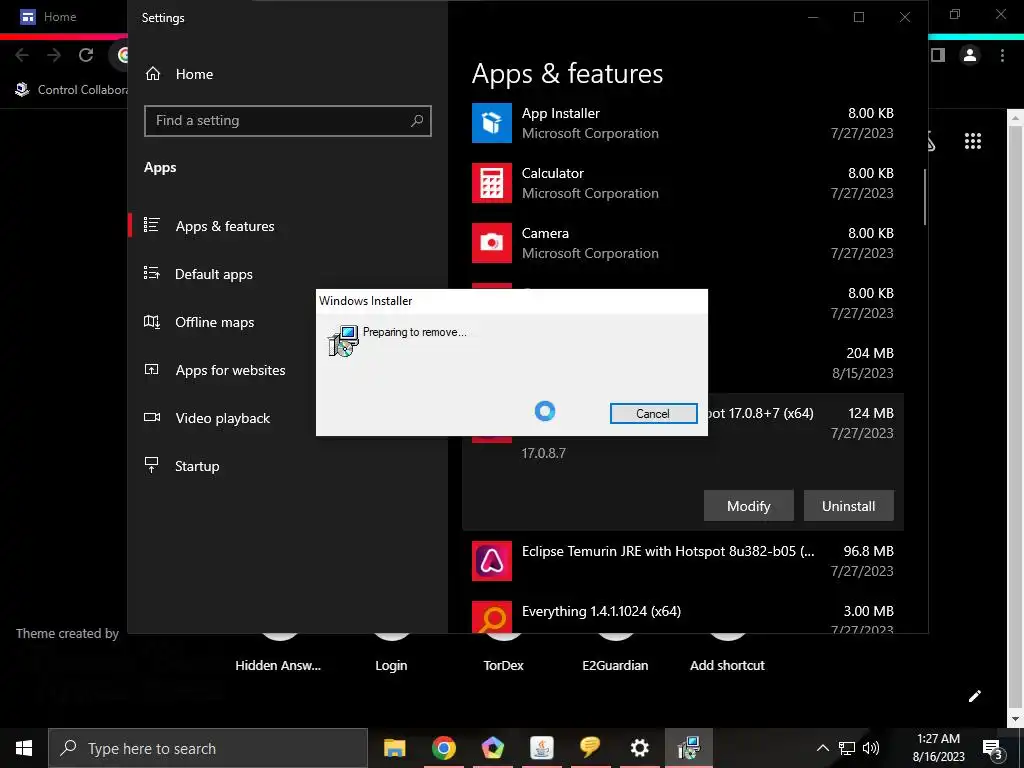Image resolution: width=1024 pixels, height=768 pixels.
Task: Click the Find a setting search box
Action: click(287, 121)
